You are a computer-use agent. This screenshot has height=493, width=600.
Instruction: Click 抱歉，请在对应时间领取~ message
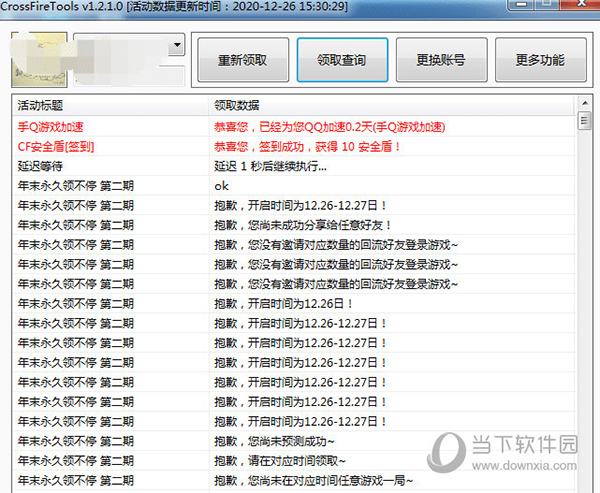(280, 461)
